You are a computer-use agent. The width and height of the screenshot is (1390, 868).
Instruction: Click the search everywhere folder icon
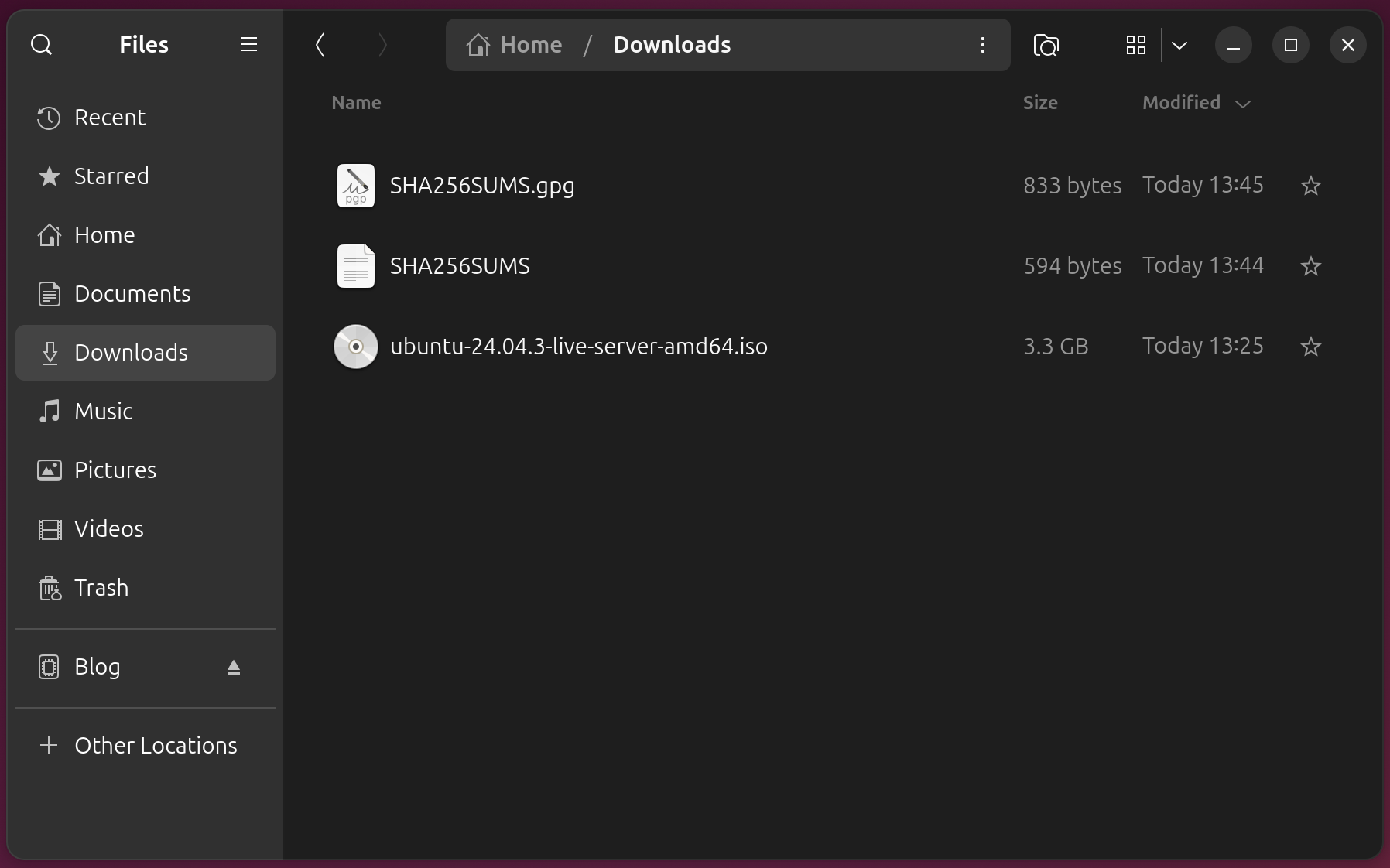tap(1046, 46)
